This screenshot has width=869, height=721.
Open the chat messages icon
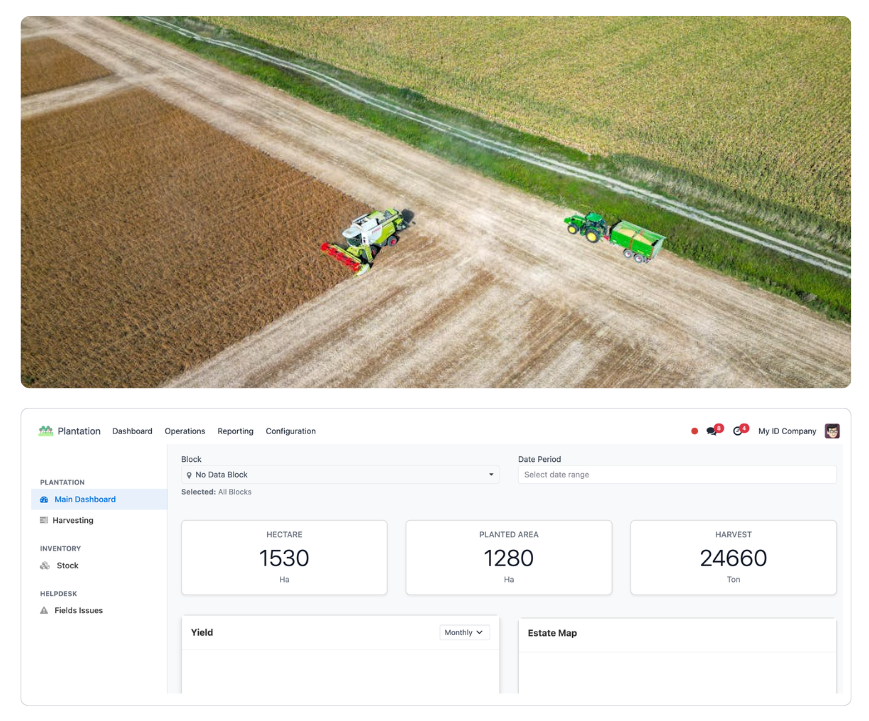pyautogui.click(x=712, y=431)
